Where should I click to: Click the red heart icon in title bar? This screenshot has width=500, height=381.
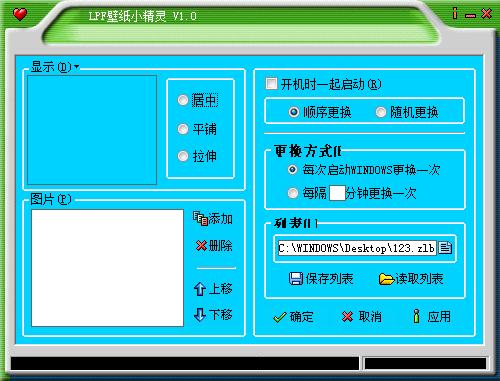coord(20,14)
